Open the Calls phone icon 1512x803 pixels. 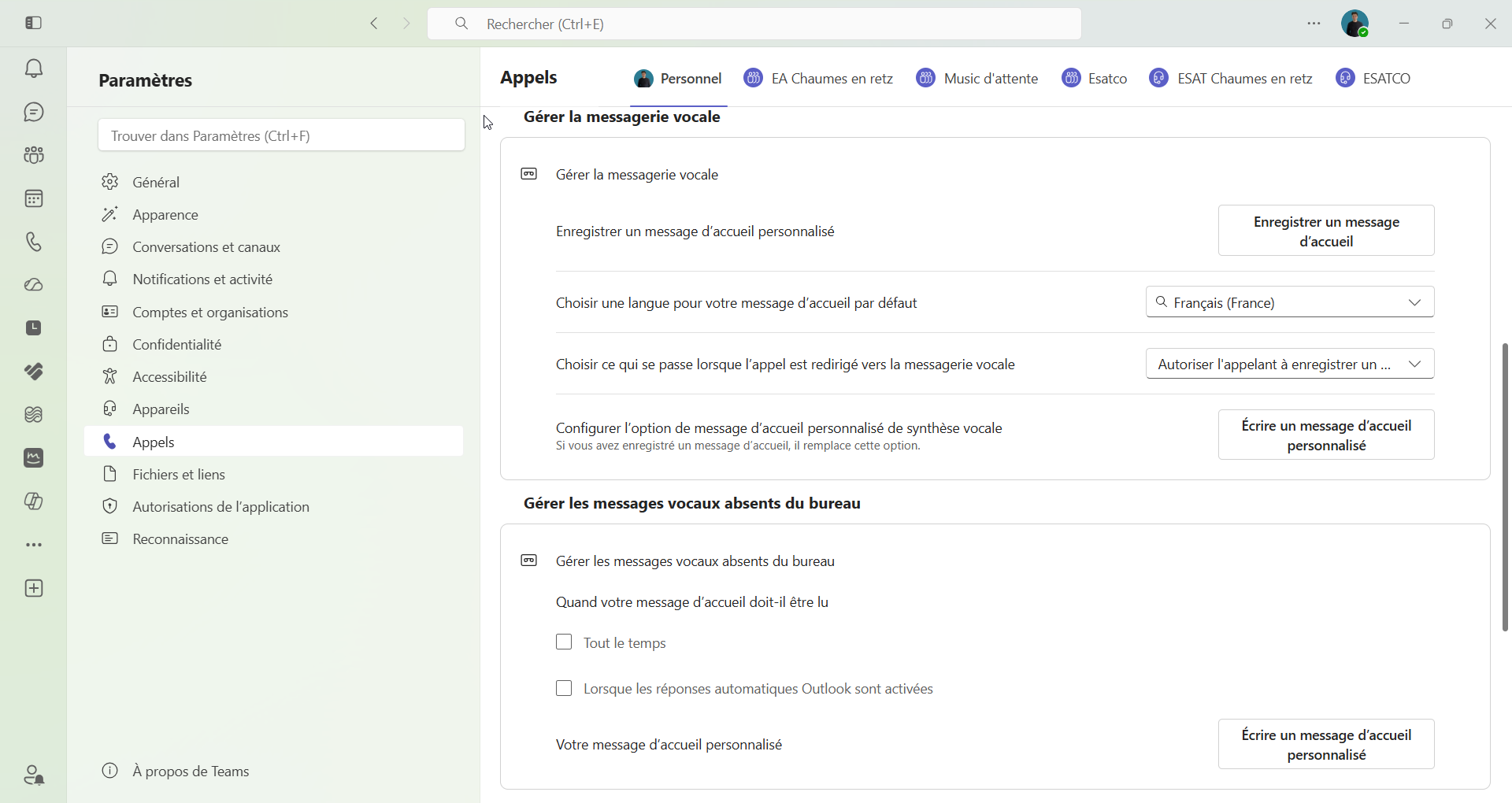(x=34, y=242)
